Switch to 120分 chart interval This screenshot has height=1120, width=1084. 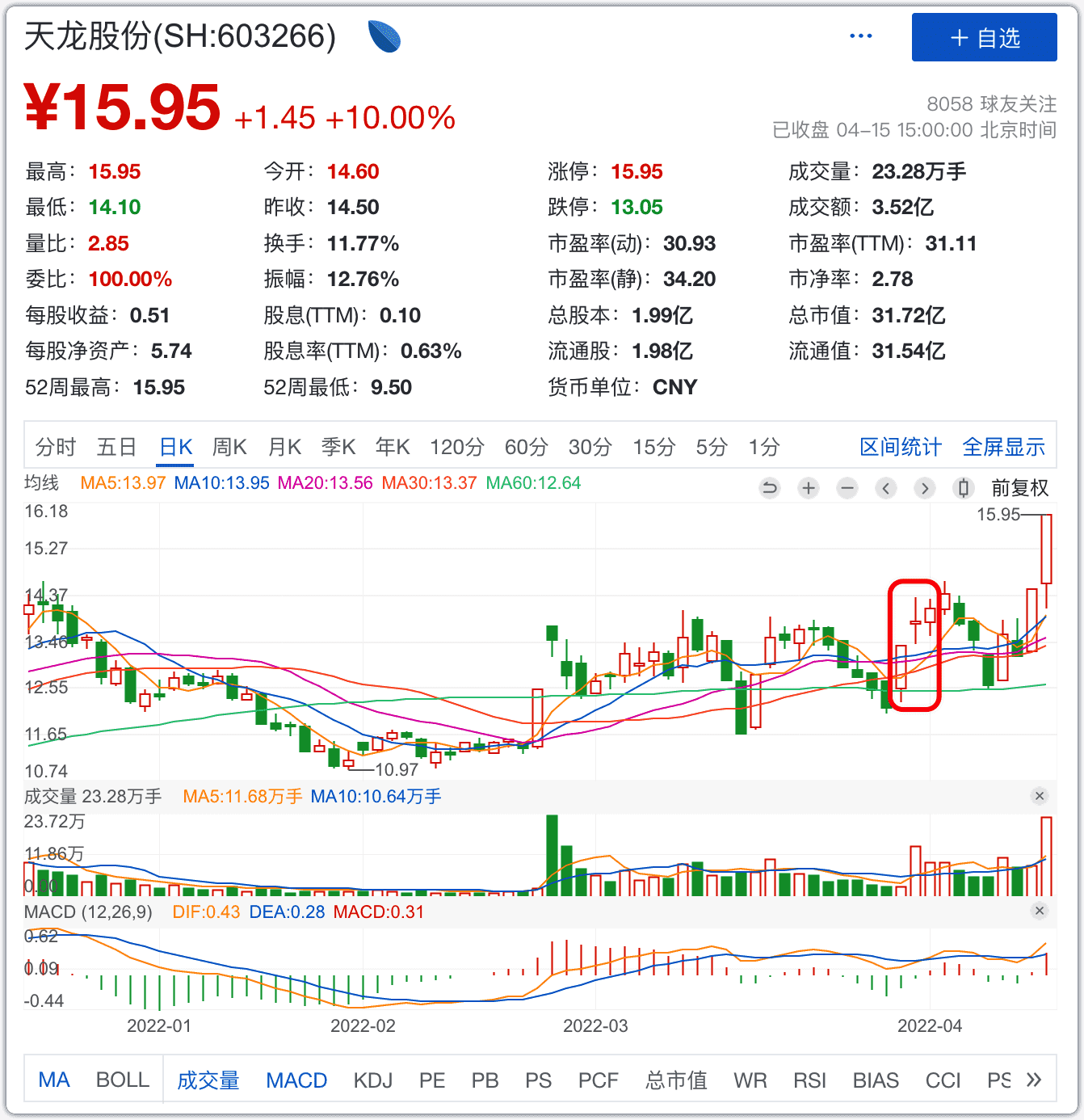tap(457, 447)
